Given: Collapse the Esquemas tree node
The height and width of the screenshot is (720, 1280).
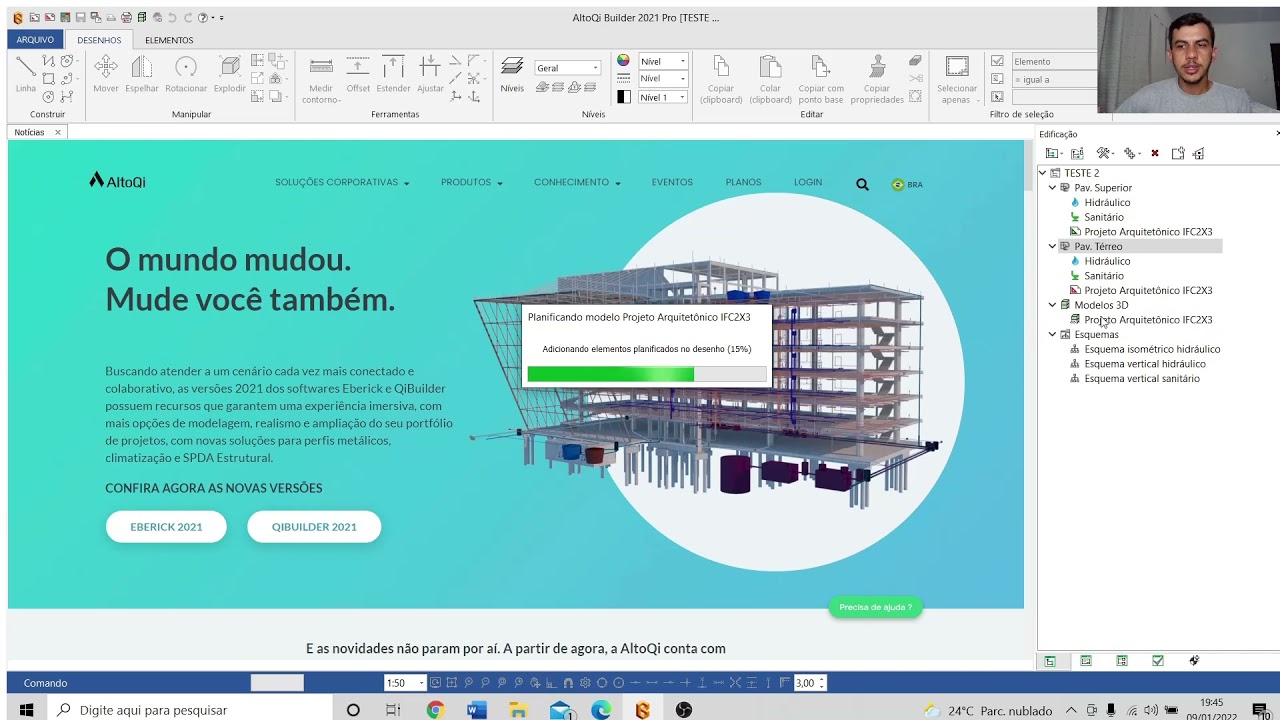Looking at the screenshot, I should pyautogui.click(x=1052, y=334).
